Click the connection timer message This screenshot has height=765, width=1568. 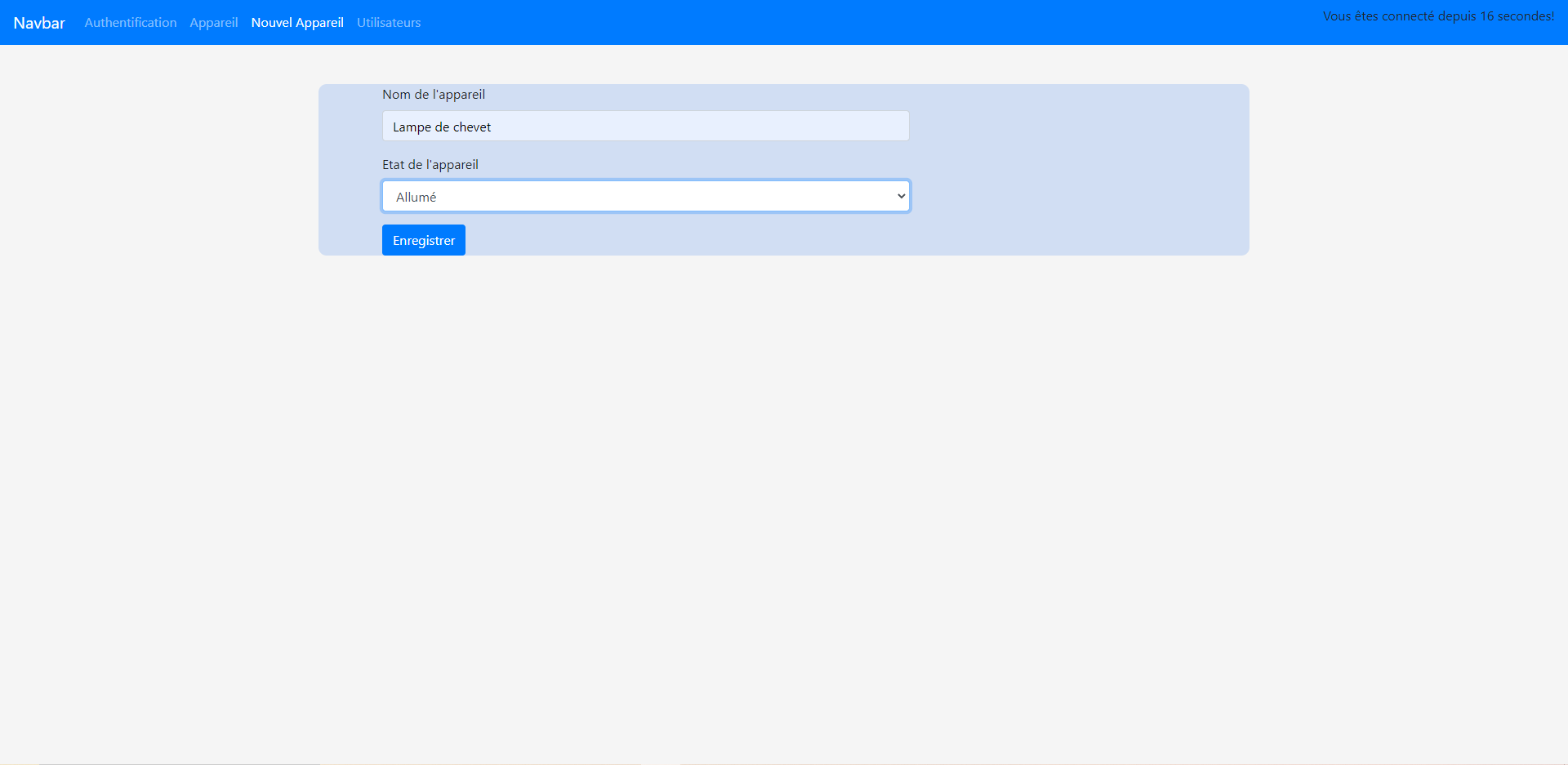pos(1437,16)
